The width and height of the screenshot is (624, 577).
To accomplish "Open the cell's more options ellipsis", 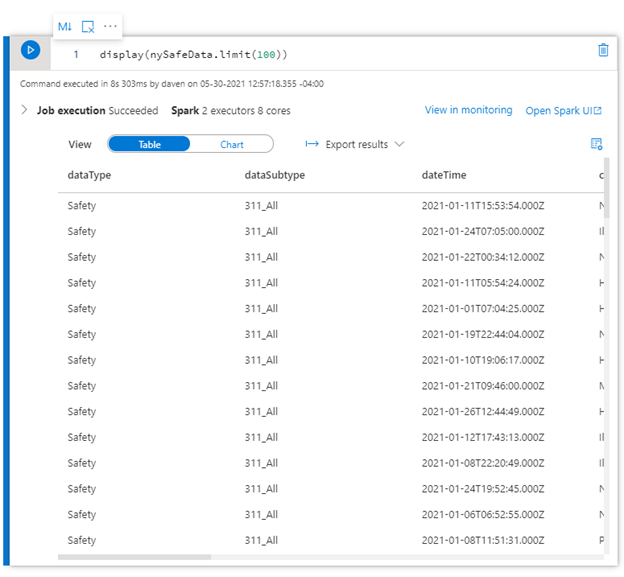I will (110, 26).
